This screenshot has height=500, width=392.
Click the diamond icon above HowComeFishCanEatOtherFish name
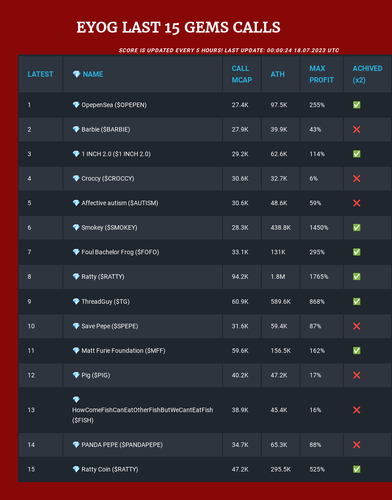[76, 399]
